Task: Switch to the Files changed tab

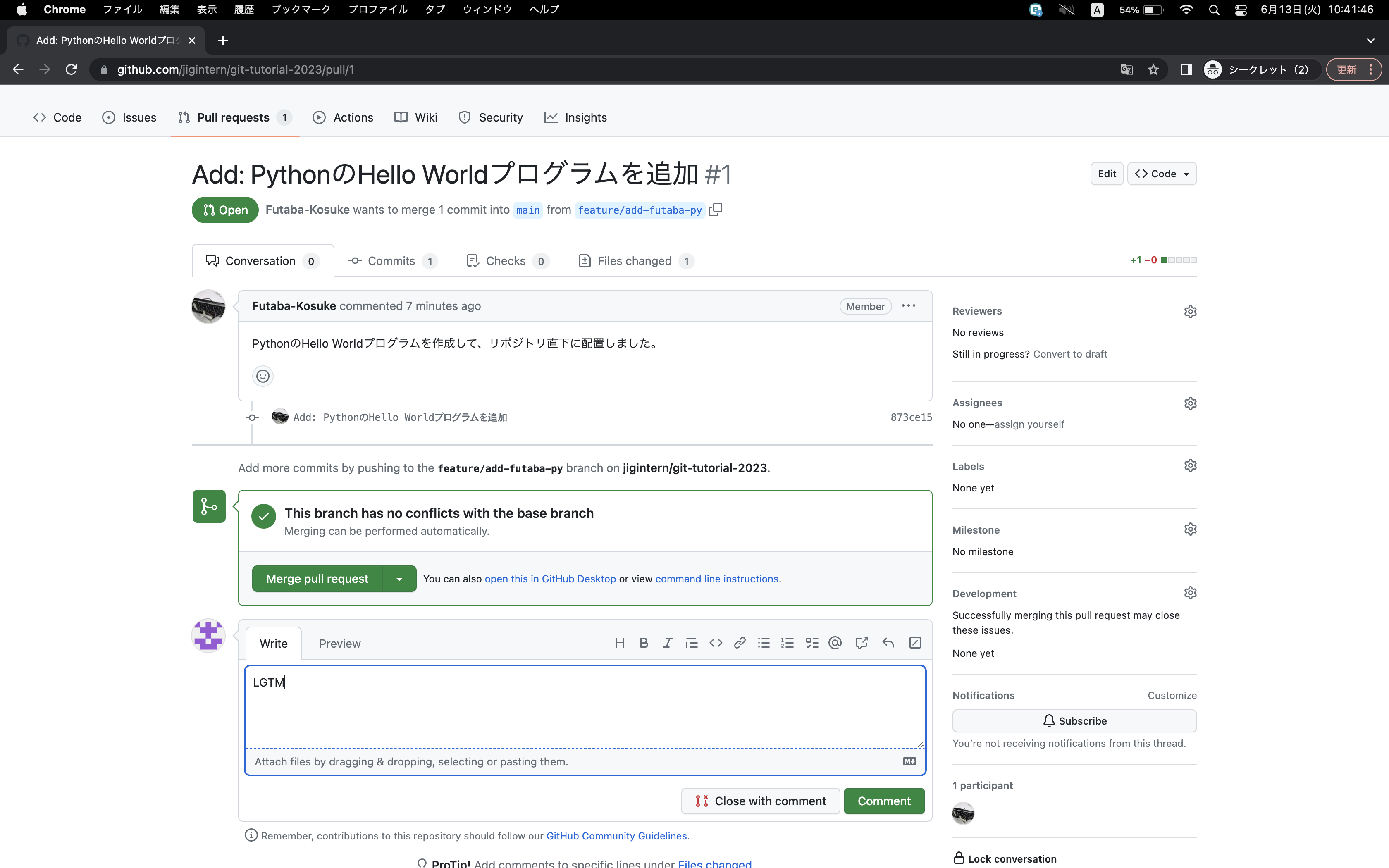Action: (x=634, y=261)
